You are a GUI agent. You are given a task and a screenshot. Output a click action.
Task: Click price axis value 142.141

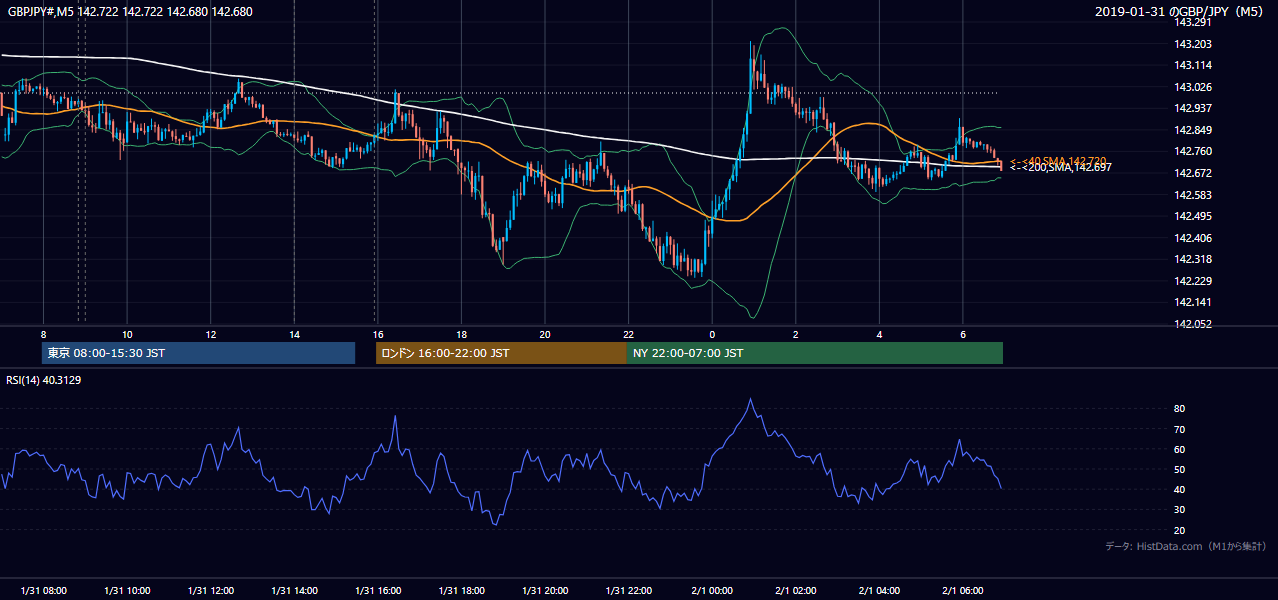click(x=1192, y=302)
